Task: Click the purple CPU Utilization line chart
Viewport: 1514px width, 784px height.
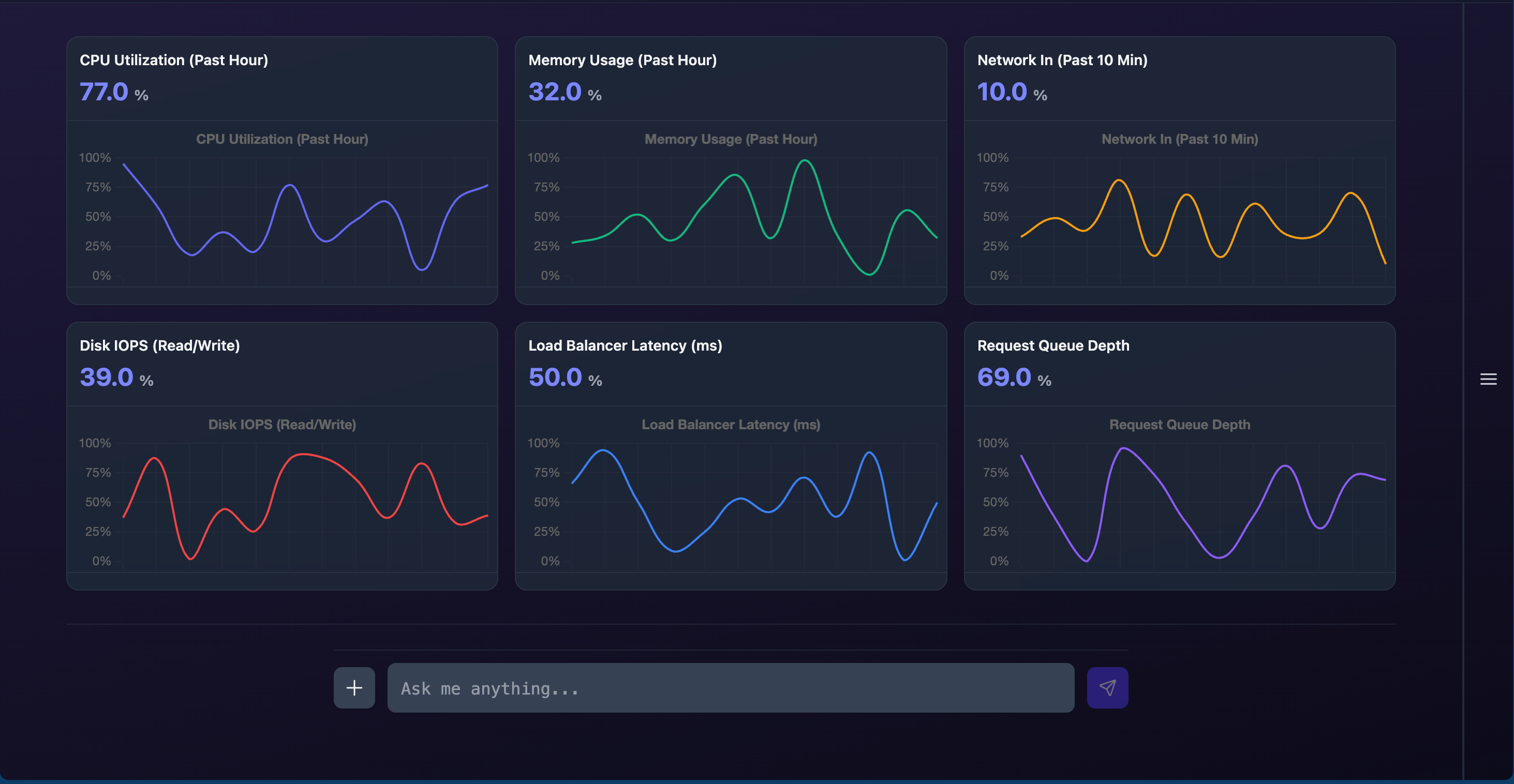Action: (290, 186)
